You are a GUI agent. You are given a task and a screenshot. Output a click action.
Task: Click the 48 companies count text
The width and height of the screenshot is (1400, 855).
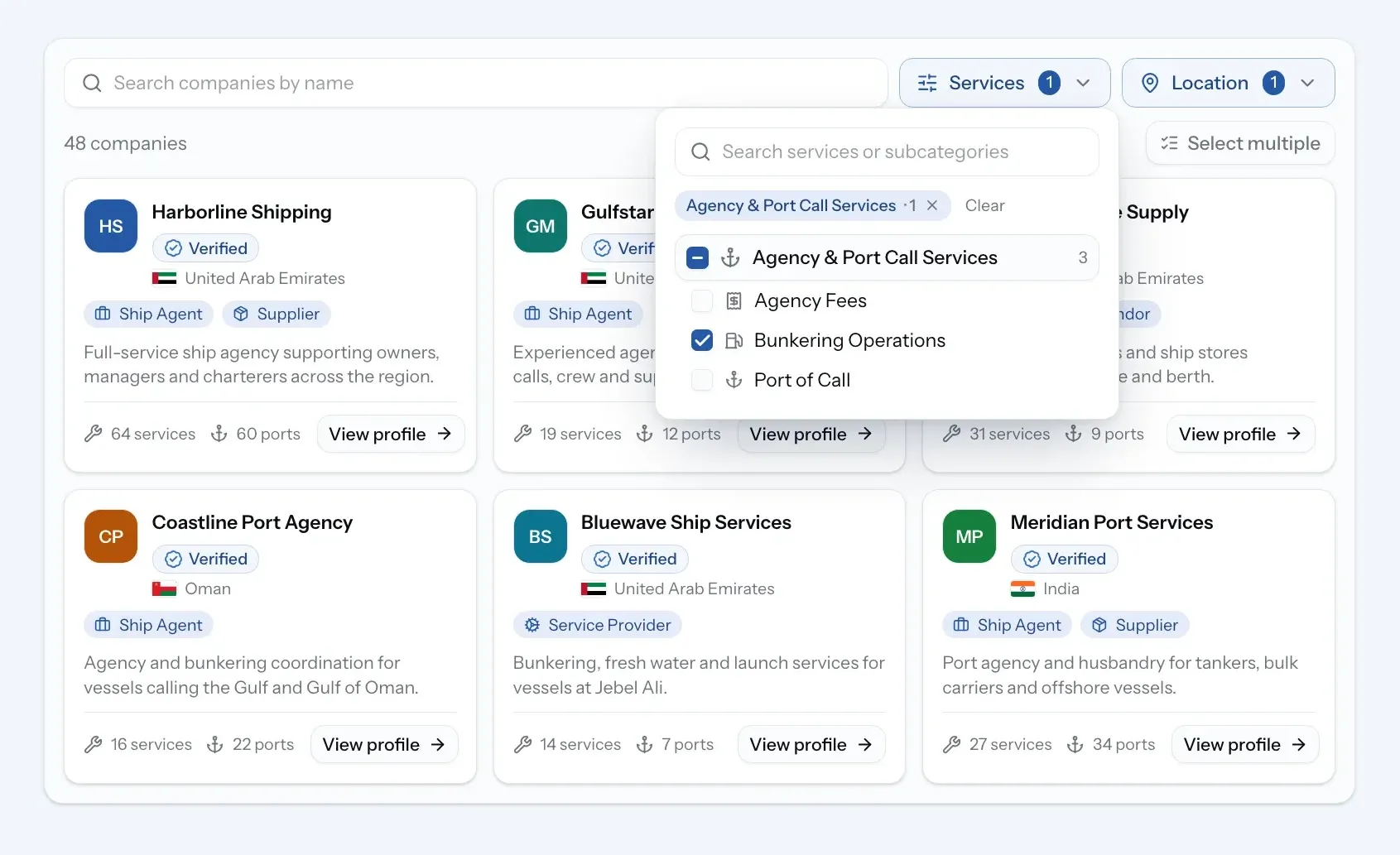(x=126, y=143)
